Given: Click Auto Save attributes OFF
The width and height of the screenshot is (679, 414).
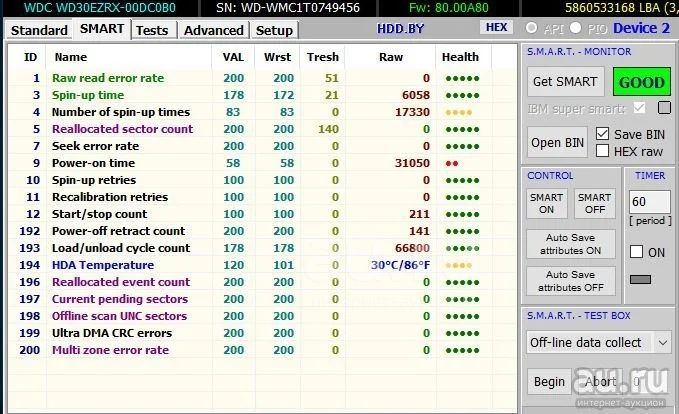Looking at the screenshot, I should pyautogui.click(x=571, y=281).
